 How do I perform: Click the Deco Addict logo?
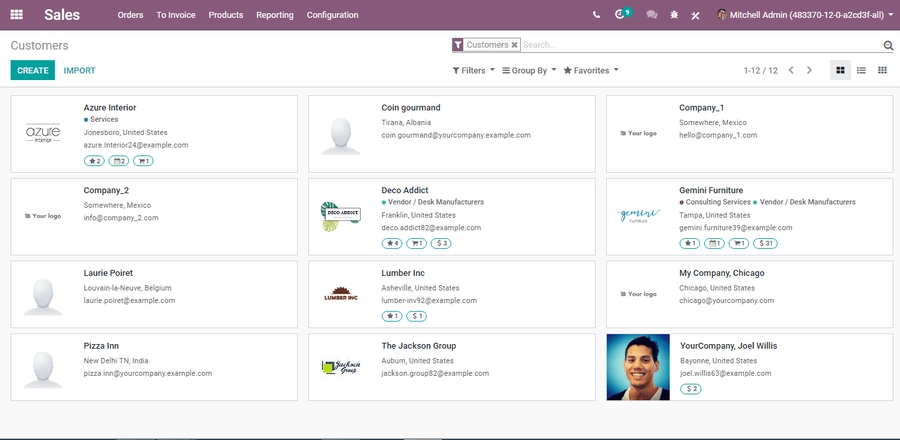pyautogui.click(x=341, y=216)
